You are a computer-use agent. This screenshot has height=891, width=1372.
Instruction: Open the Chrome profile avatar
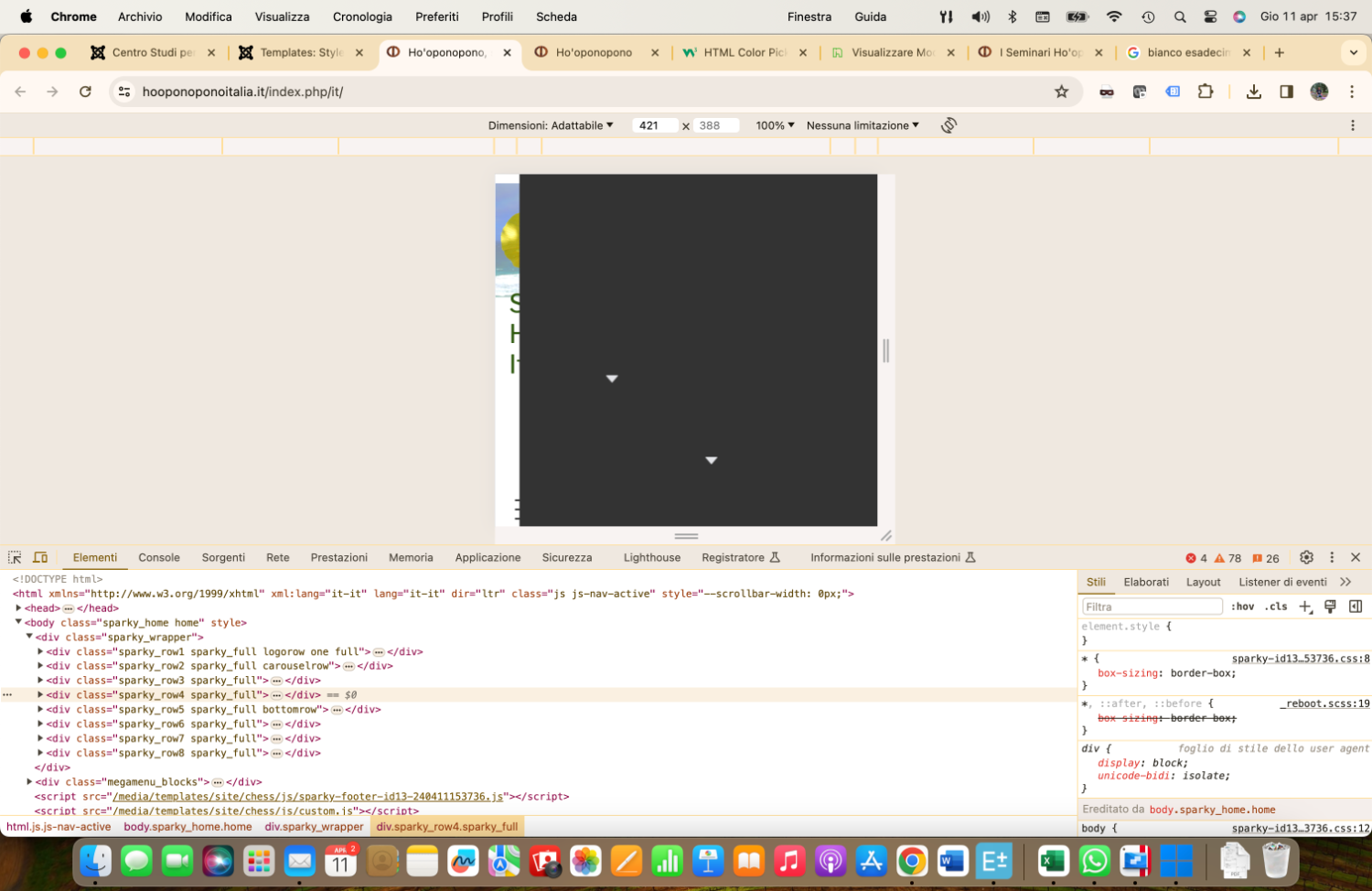pyautogui.click(x=1319, y=91)
